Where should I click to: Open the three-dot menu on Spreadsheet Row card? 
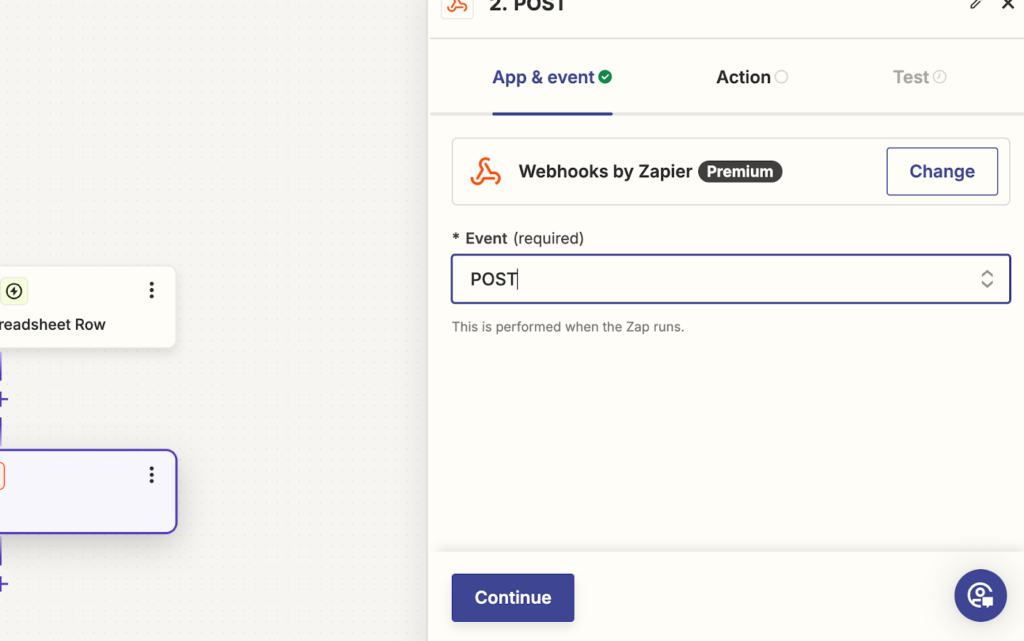151,290
